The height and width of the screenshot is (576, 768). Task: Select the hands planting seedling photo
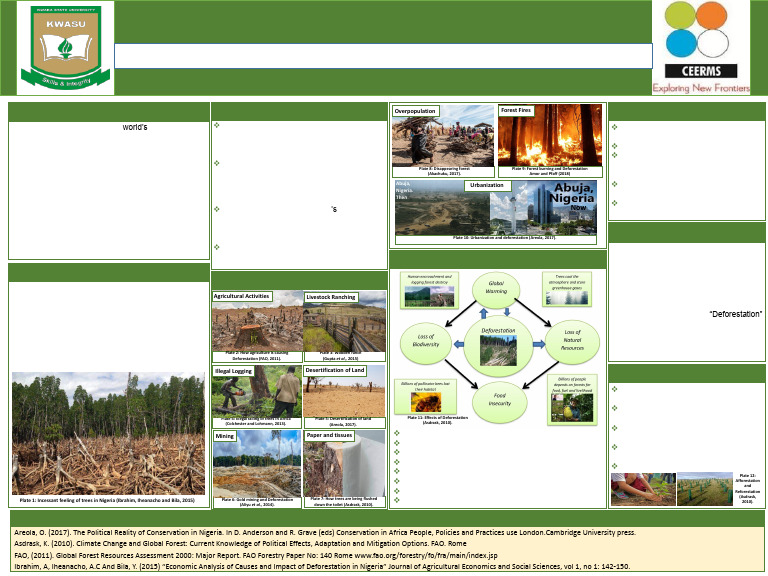pyautogui.click(x=643, y=489)
